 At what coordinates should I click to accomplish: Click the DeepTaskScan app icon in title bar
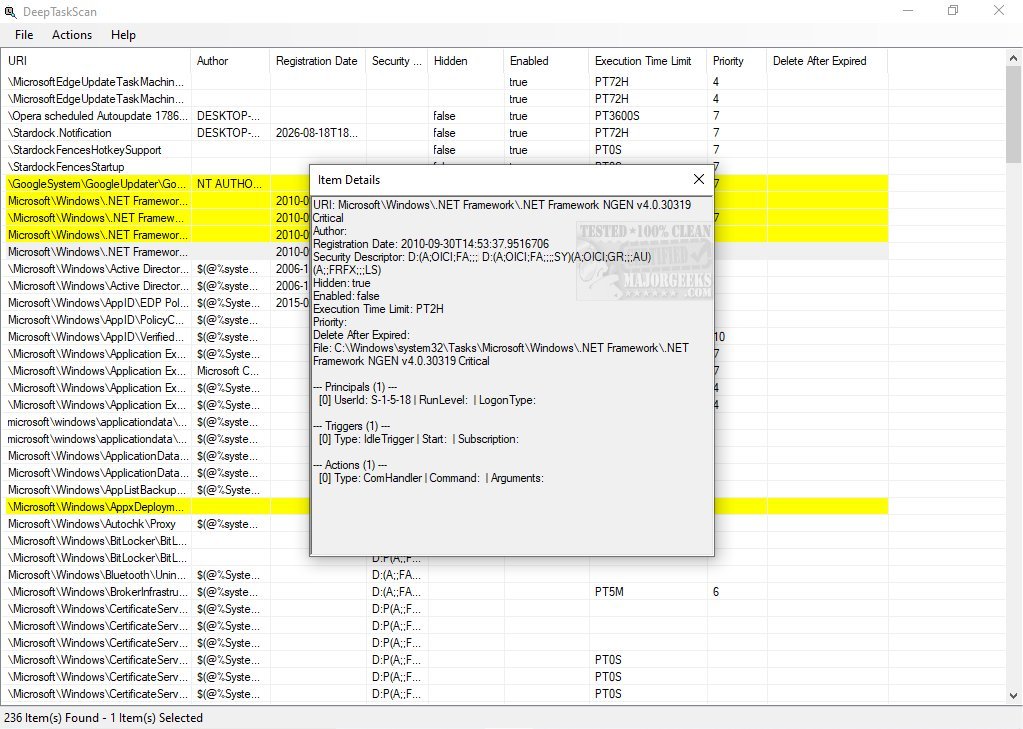(x=10, y=12)
